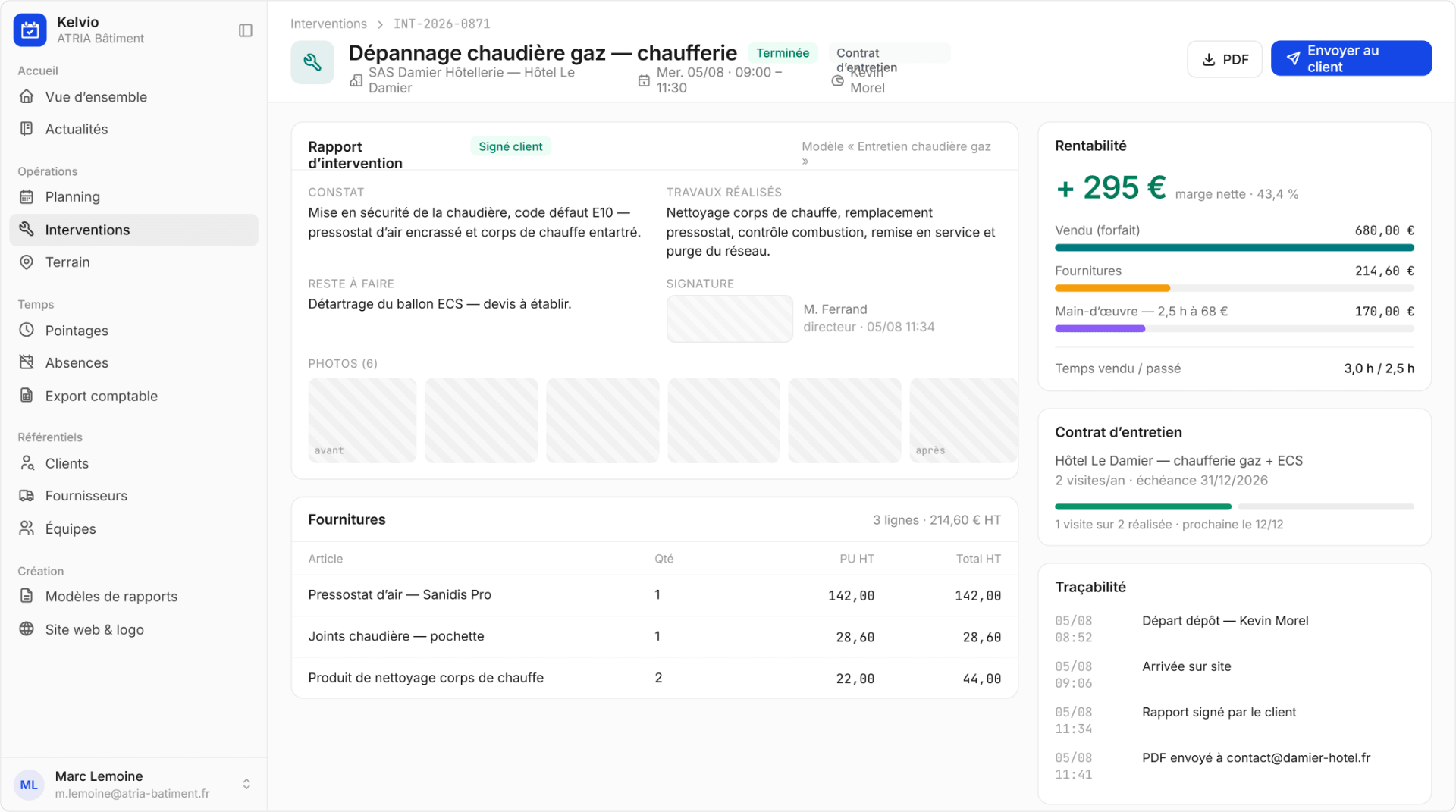Click the wrench intervention icon in header
The image size is (1456, 812).
(x=312, y=62)
